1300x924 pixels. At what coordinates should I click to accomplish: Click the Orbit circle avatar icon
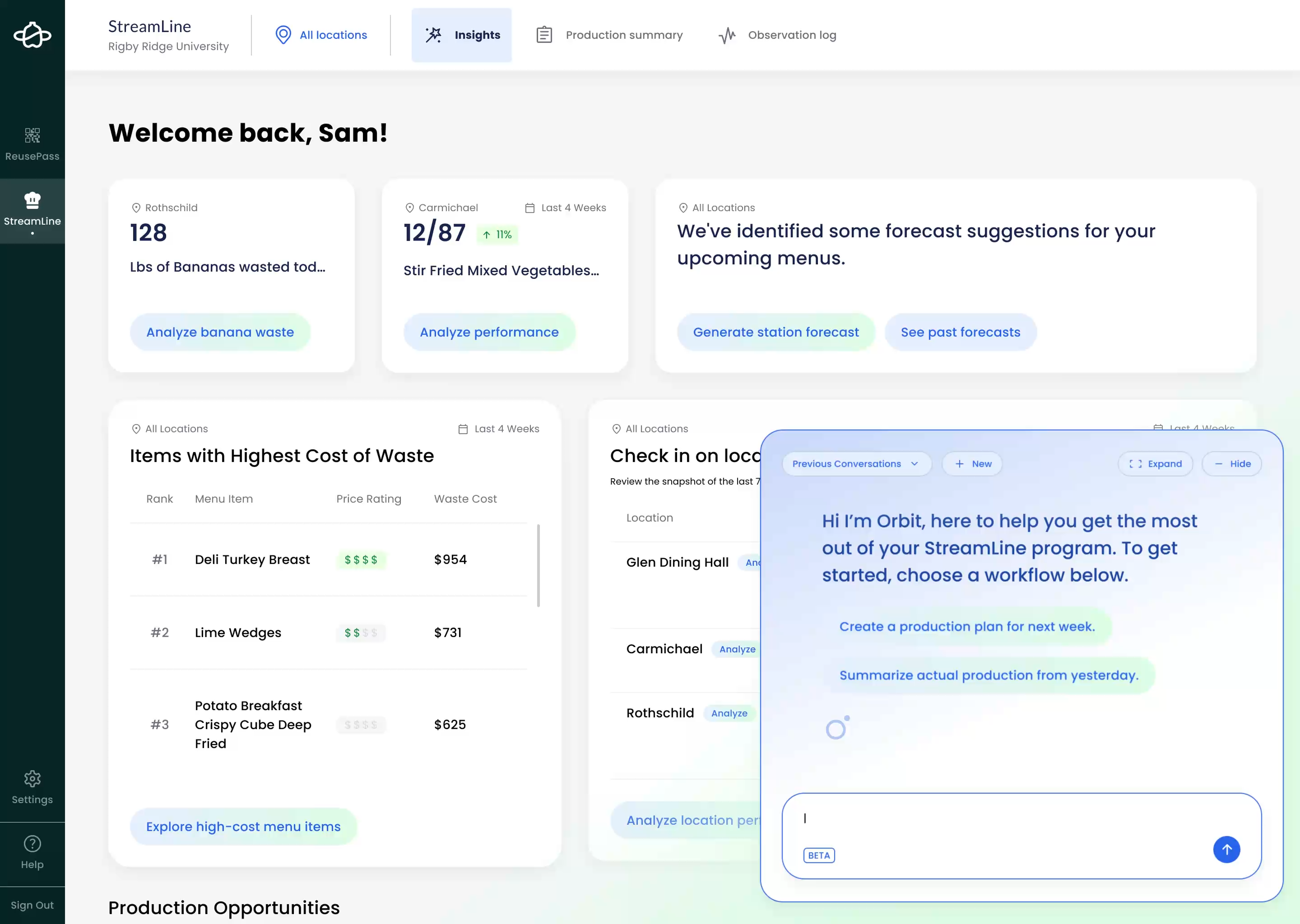point(837,728)
